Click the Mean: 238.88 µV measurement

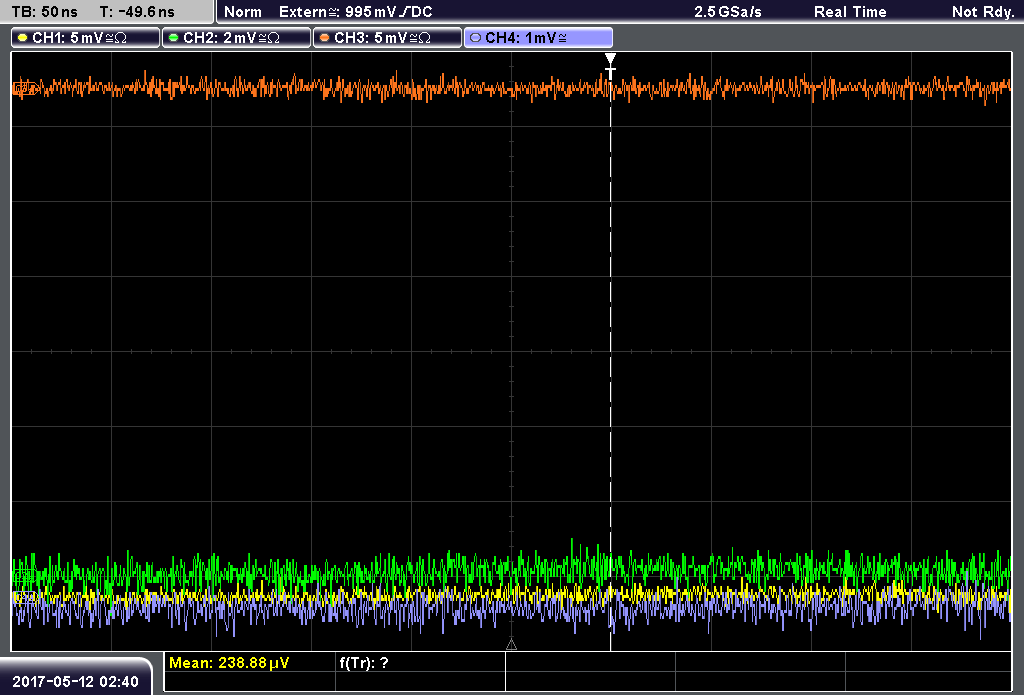[229, 663]
